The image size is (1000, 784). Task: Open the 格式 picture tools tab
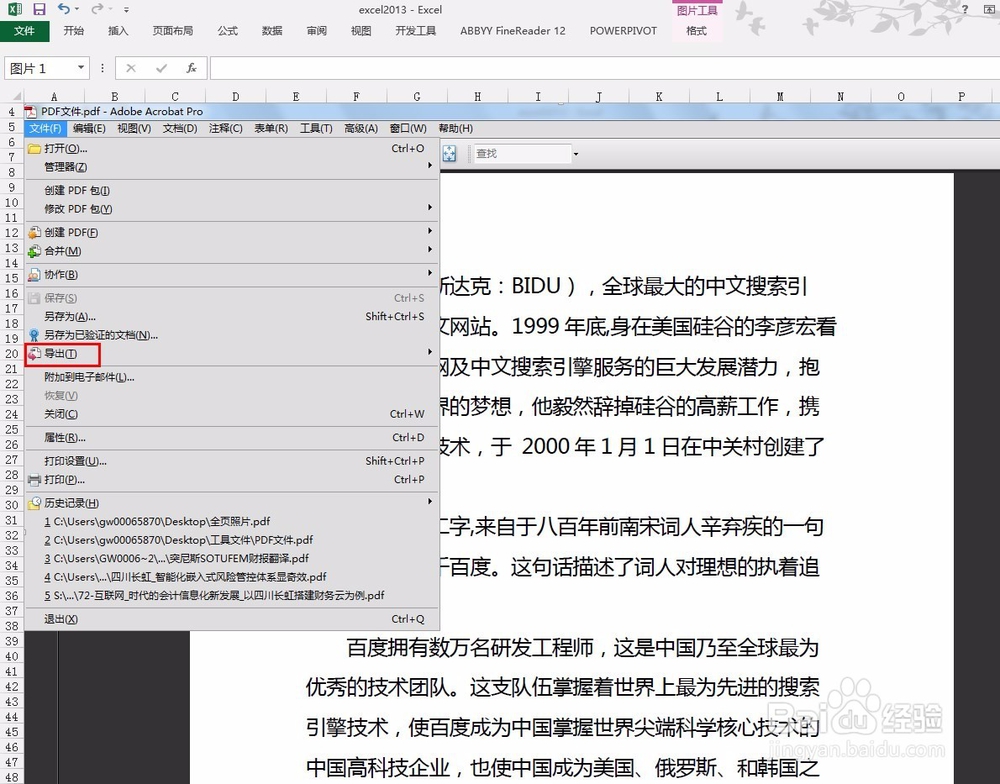[696, 31]
